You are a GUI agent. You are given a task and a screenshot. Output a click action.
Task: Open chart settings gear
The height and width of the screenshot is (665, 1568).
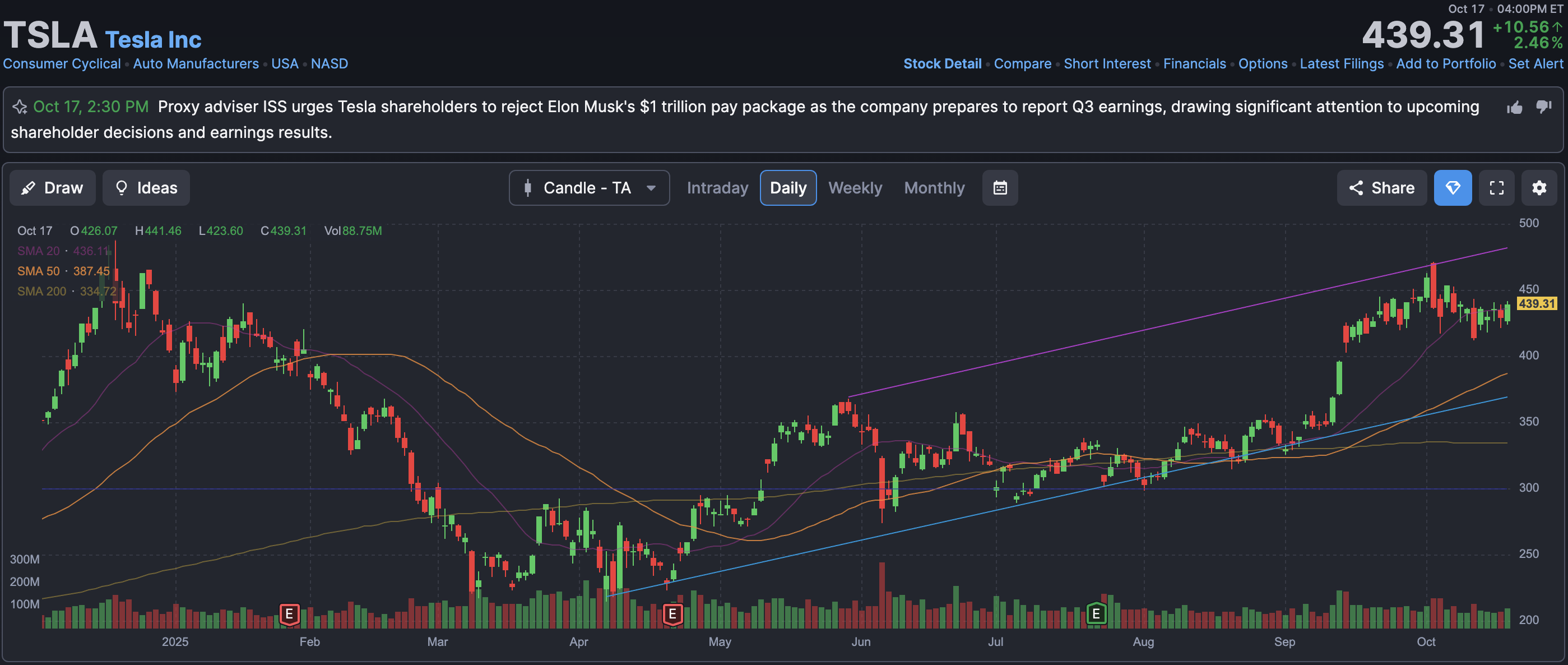click(1539, 188)
